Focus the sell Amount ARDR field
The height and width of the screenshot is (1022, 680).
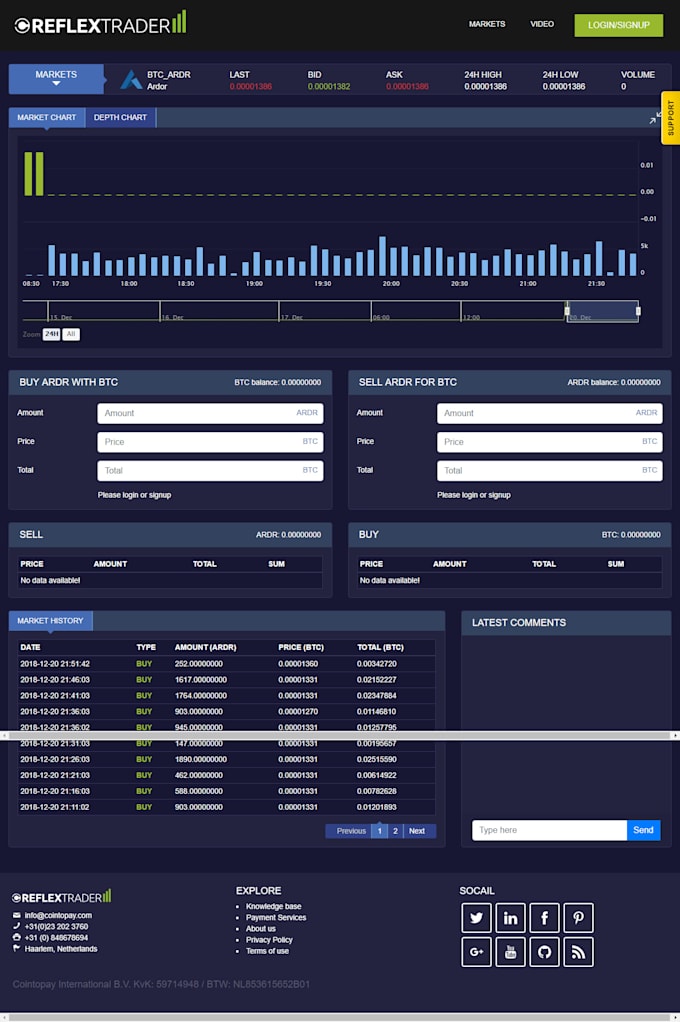550,413
